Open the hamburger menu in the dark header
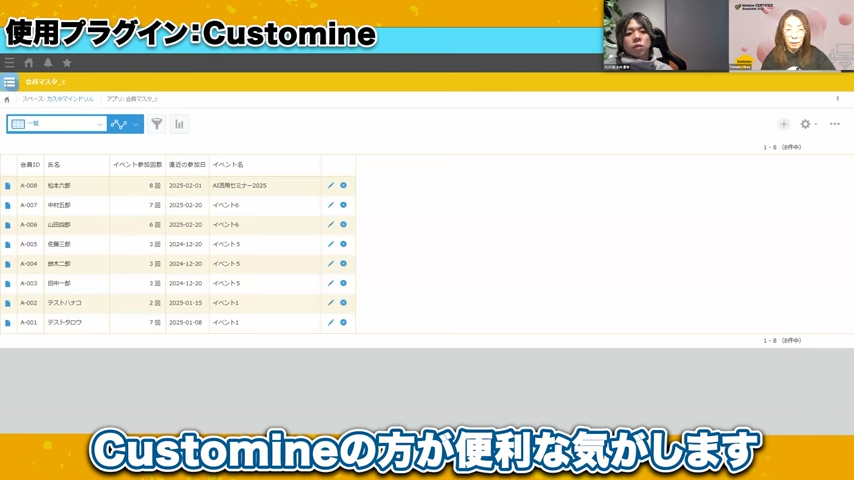 [x=9, y=63]
